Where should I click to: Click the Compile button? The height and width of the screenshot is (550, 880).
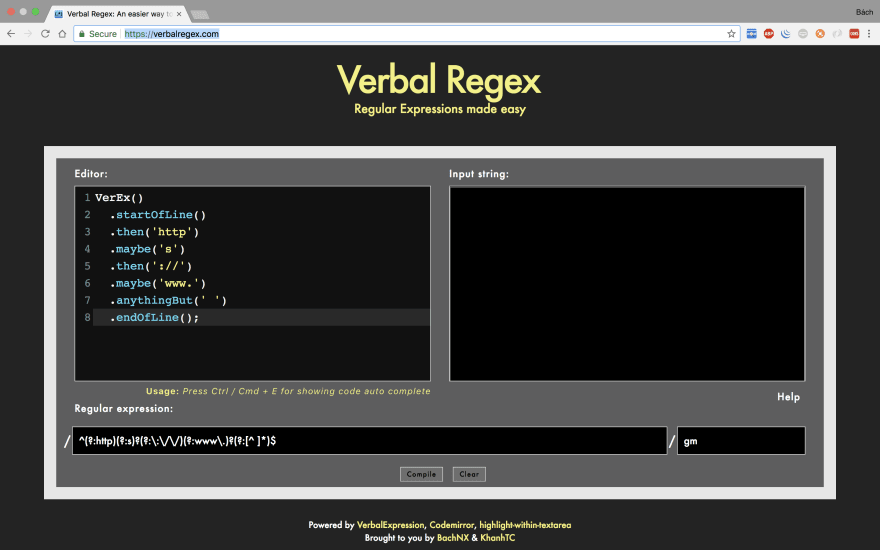pyautogui.click(x=421, y=474)
